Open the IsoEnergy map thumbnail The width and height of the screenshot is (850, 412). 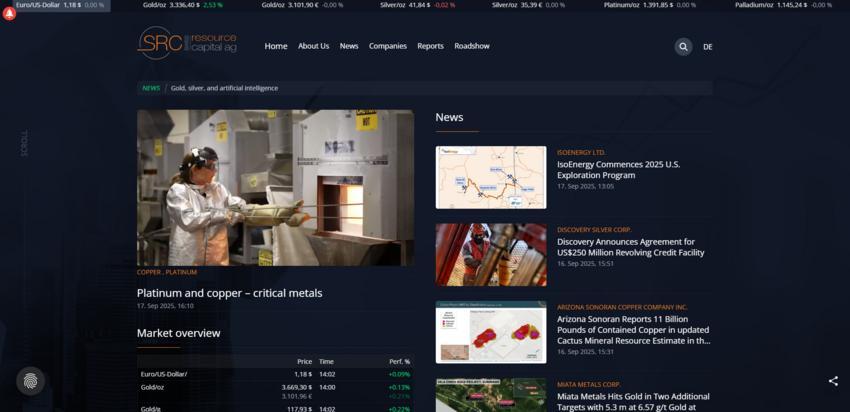pyautogui.click(x=491, y=177)
